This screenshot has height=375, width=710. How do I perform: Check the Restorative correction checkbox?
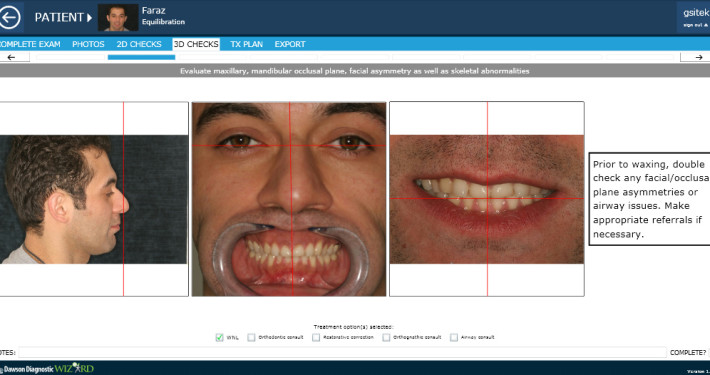click(x=316, y=337)
